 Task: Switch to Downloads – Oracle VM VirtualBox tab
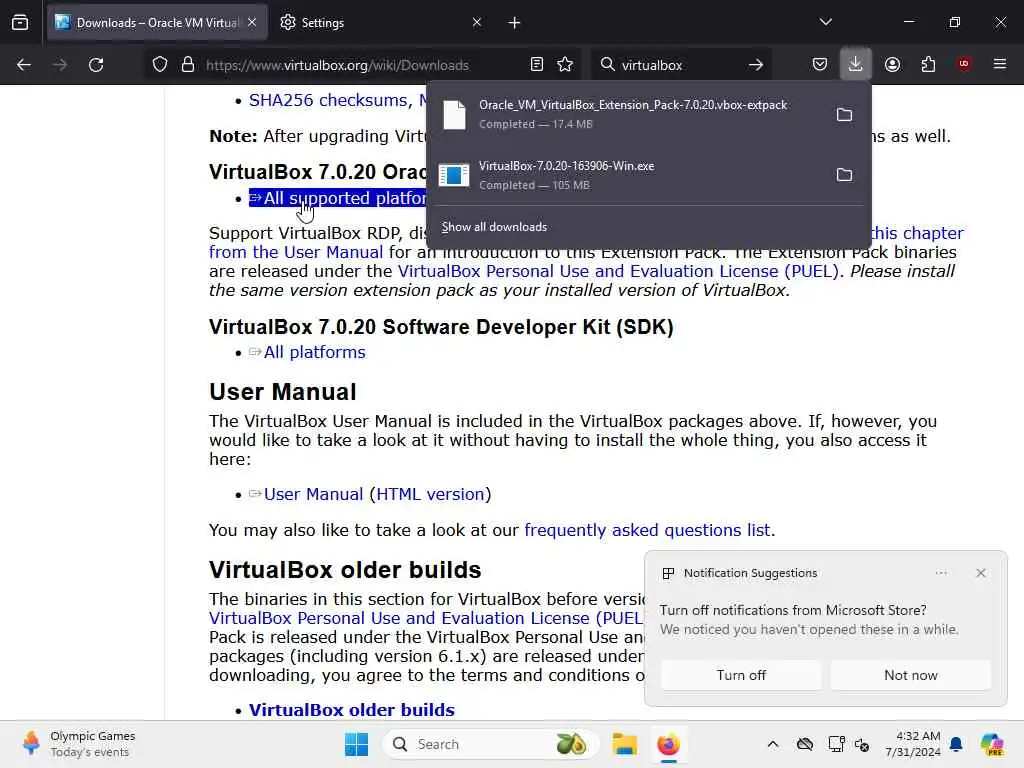coord(157,22)
